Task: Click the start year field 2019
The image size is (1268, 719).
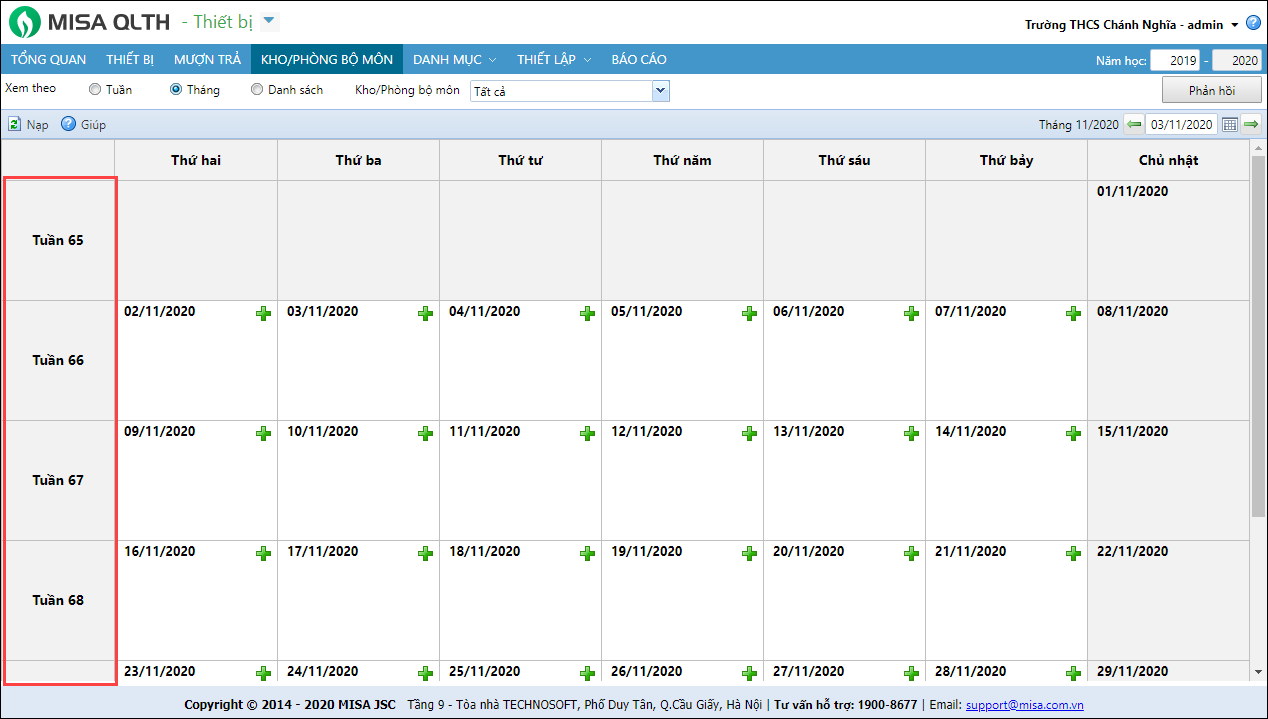Action: [x=1175, y=60]
